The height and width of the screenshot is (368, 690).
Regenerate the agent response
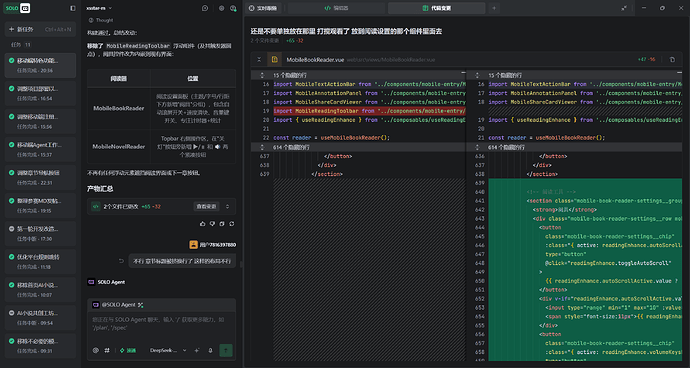231,224
